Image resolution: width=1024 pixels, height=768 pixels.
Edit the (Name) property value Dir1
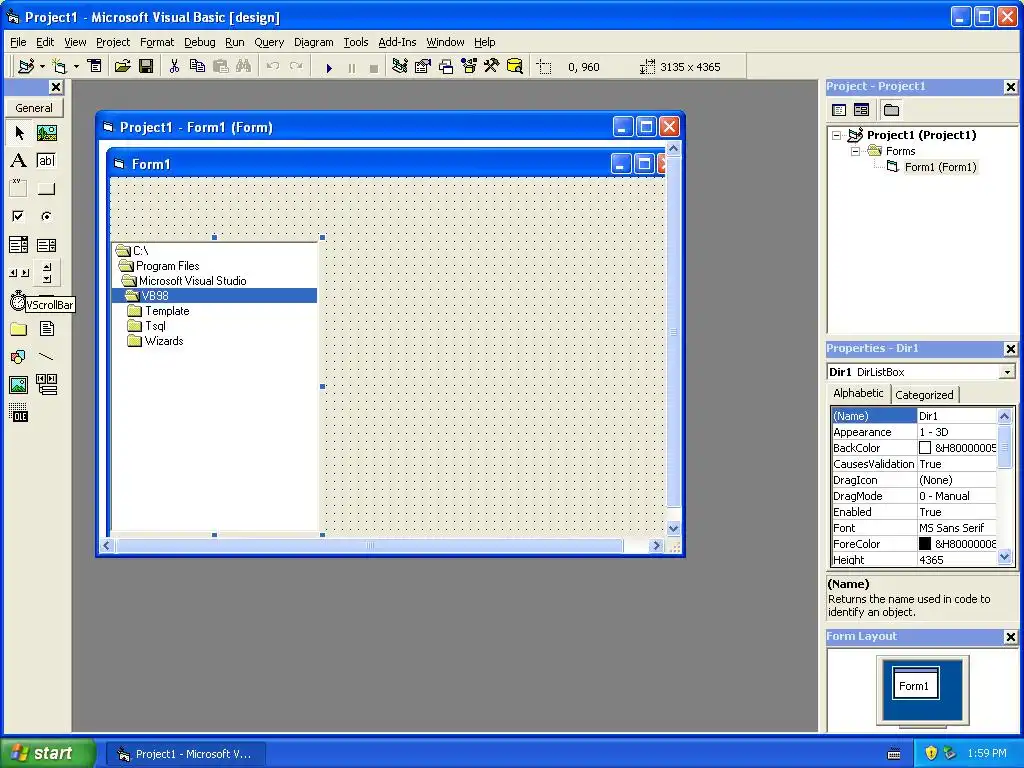957,416
